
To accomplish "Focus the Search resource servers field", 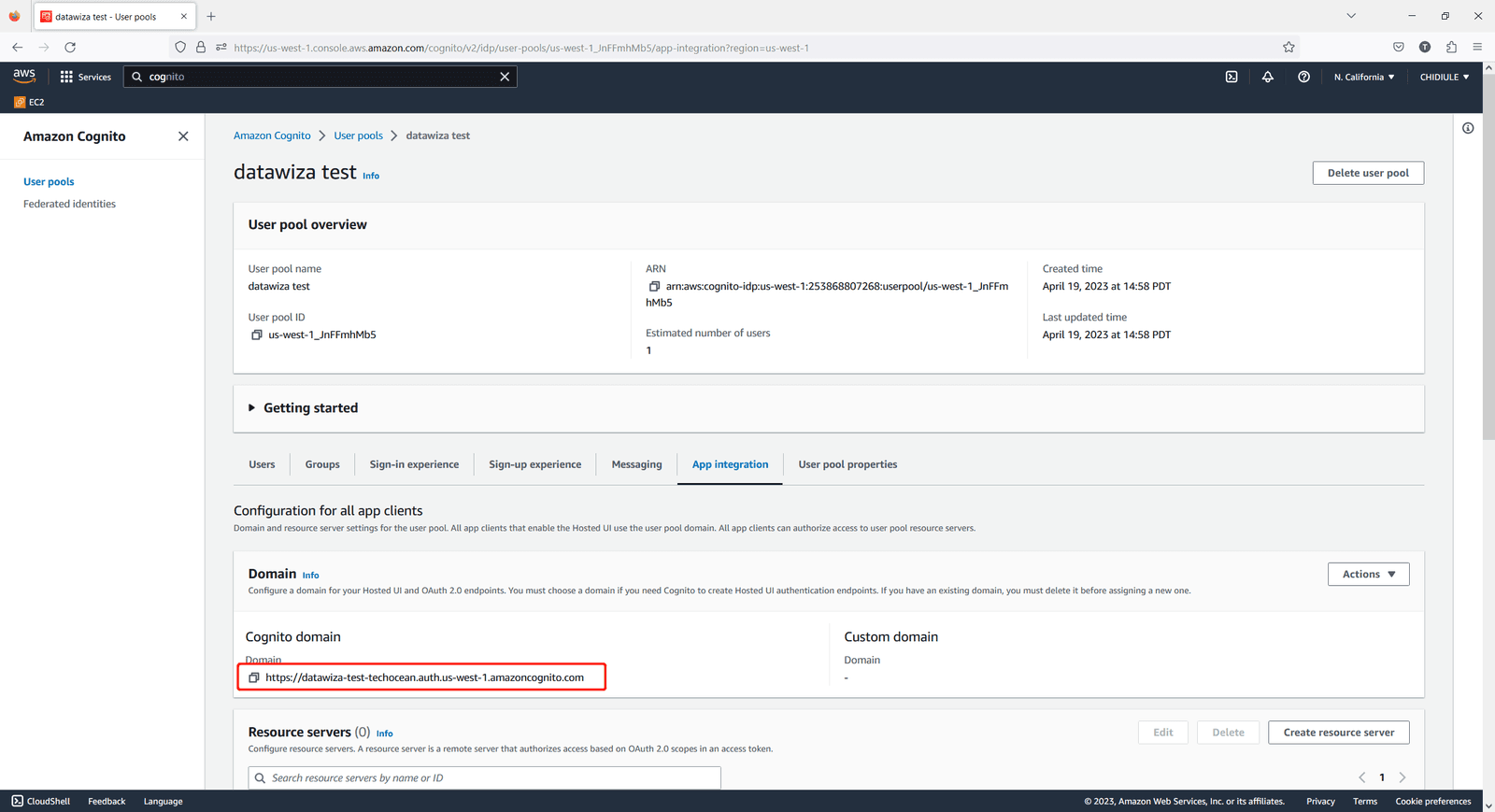I will coord(484,777).
